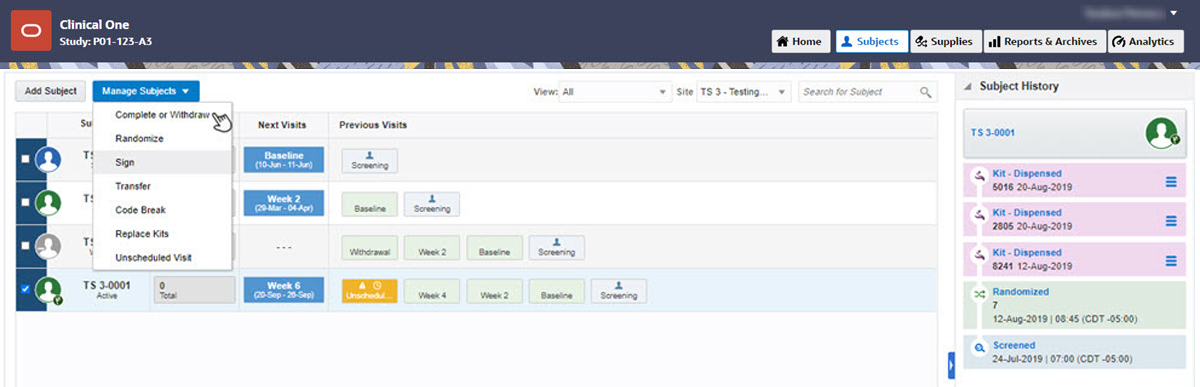This screenshot has width=1200, height=387.
Task: Switch to the Subjects tab
Action: (871, 42)
